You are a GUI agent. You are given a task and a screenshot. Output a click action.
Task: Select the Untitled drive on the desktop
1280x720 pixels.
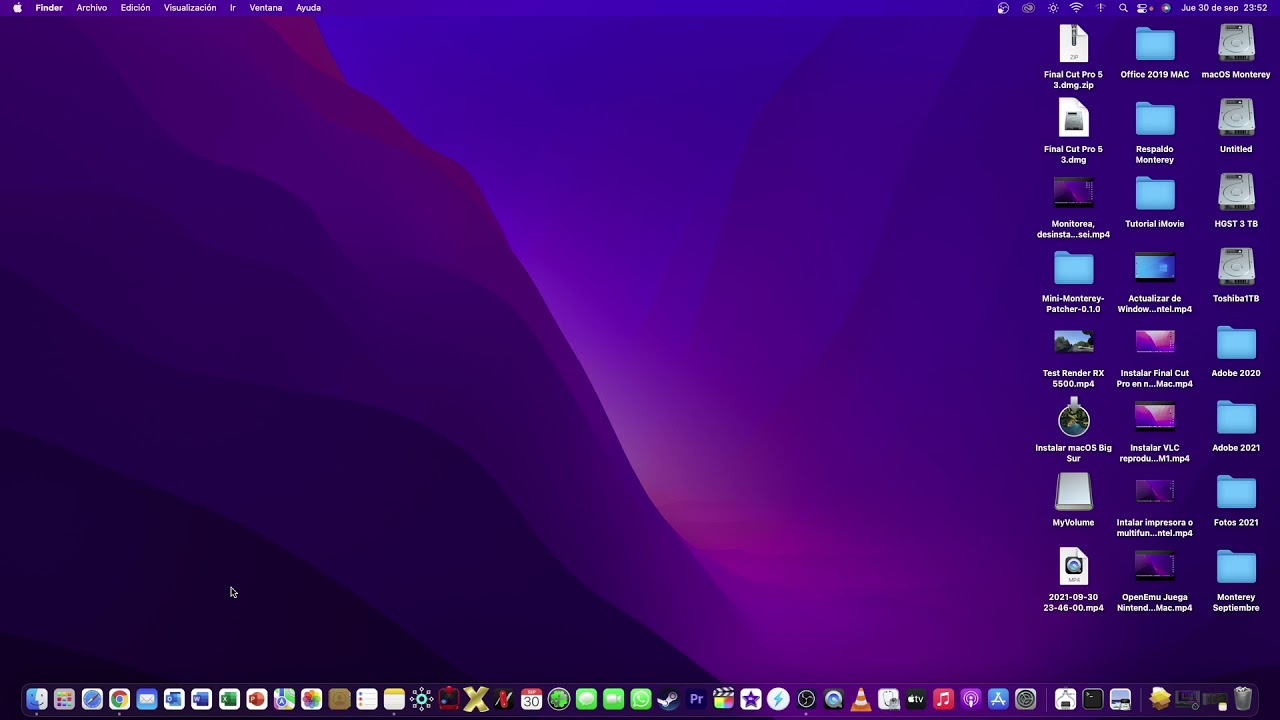[x=1236, y=126]
